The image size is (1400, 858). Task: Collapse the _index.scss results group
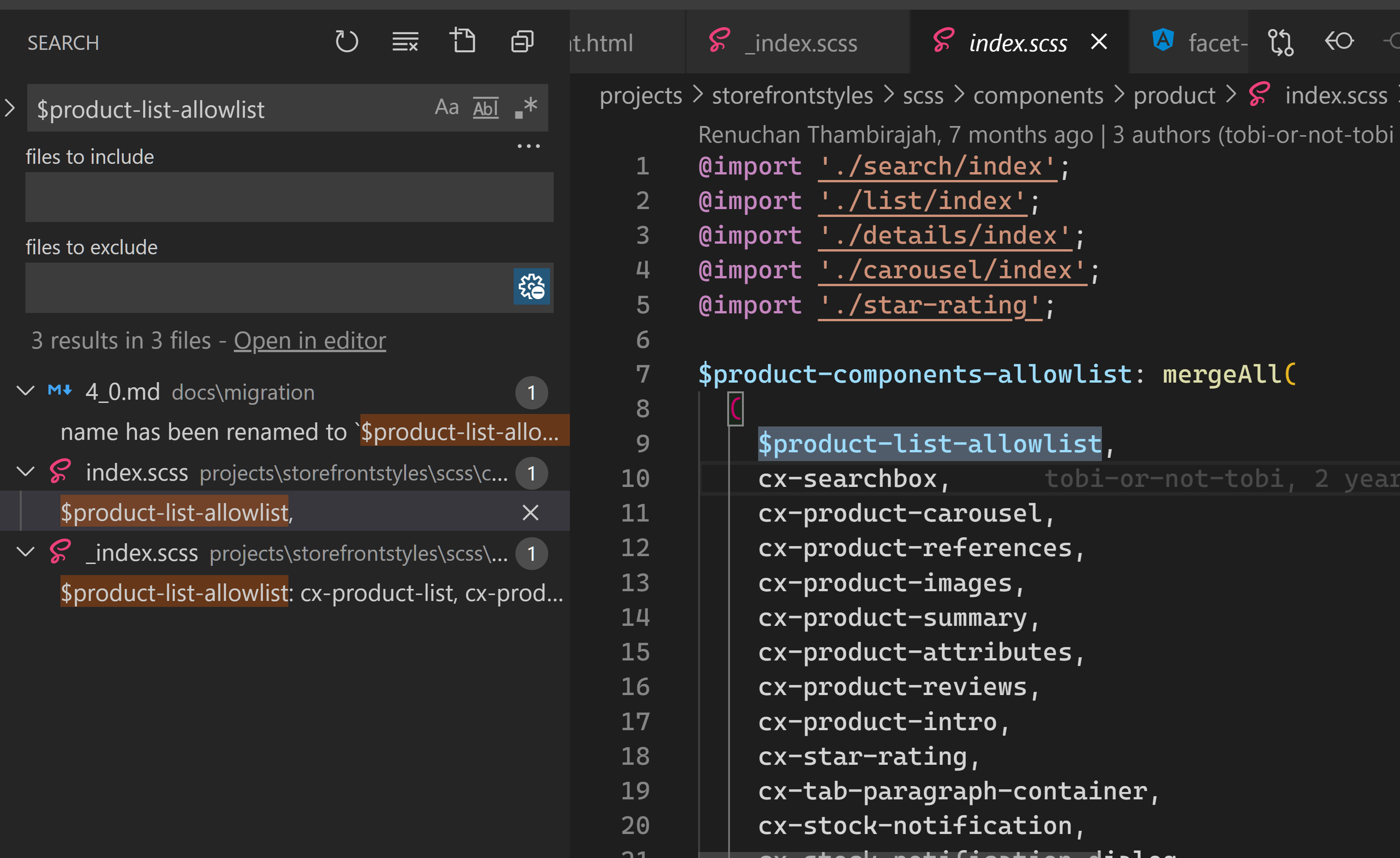click(25, 552)
